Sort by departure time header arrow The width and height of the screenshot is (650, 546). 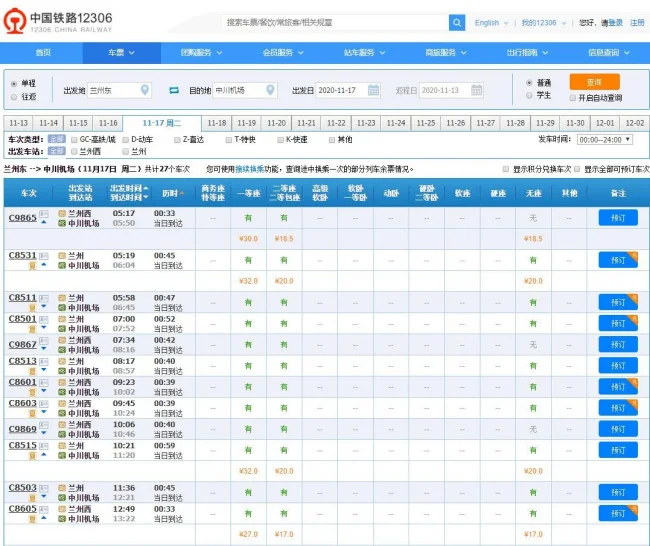pos(146,188)
